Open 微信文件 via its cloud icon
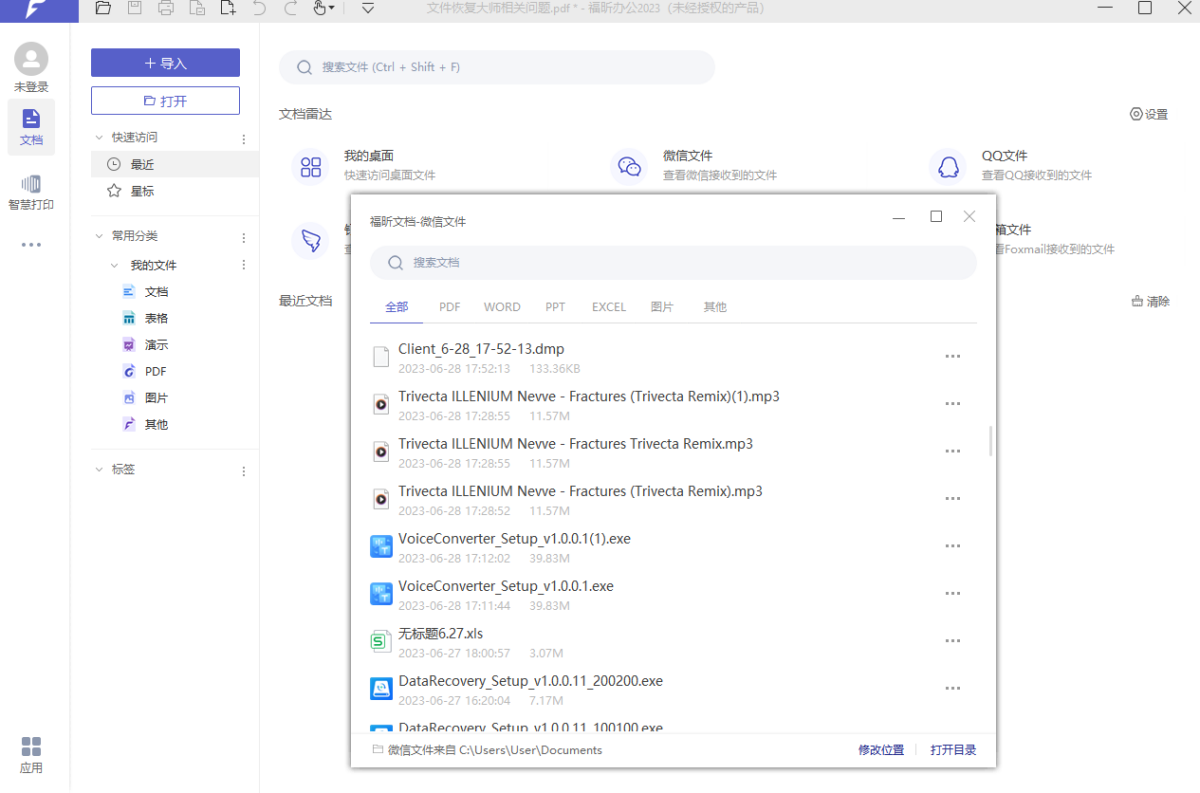The image size is (1200, 793). [x=629, y=167]
